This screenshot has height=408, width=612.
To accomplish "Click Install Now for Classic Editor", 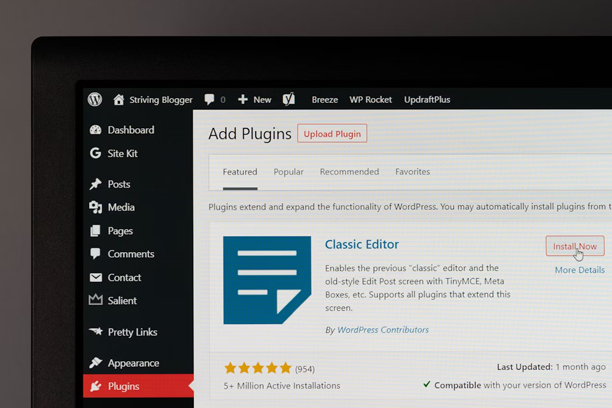I will pyautogui.click(x=575, y=246).
